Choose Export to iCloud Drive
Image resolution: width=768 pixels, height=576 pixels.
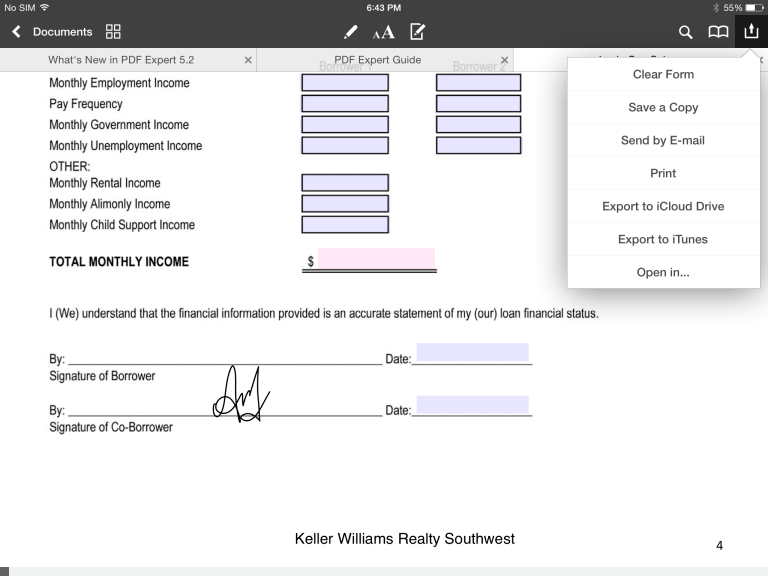point(664,206)
